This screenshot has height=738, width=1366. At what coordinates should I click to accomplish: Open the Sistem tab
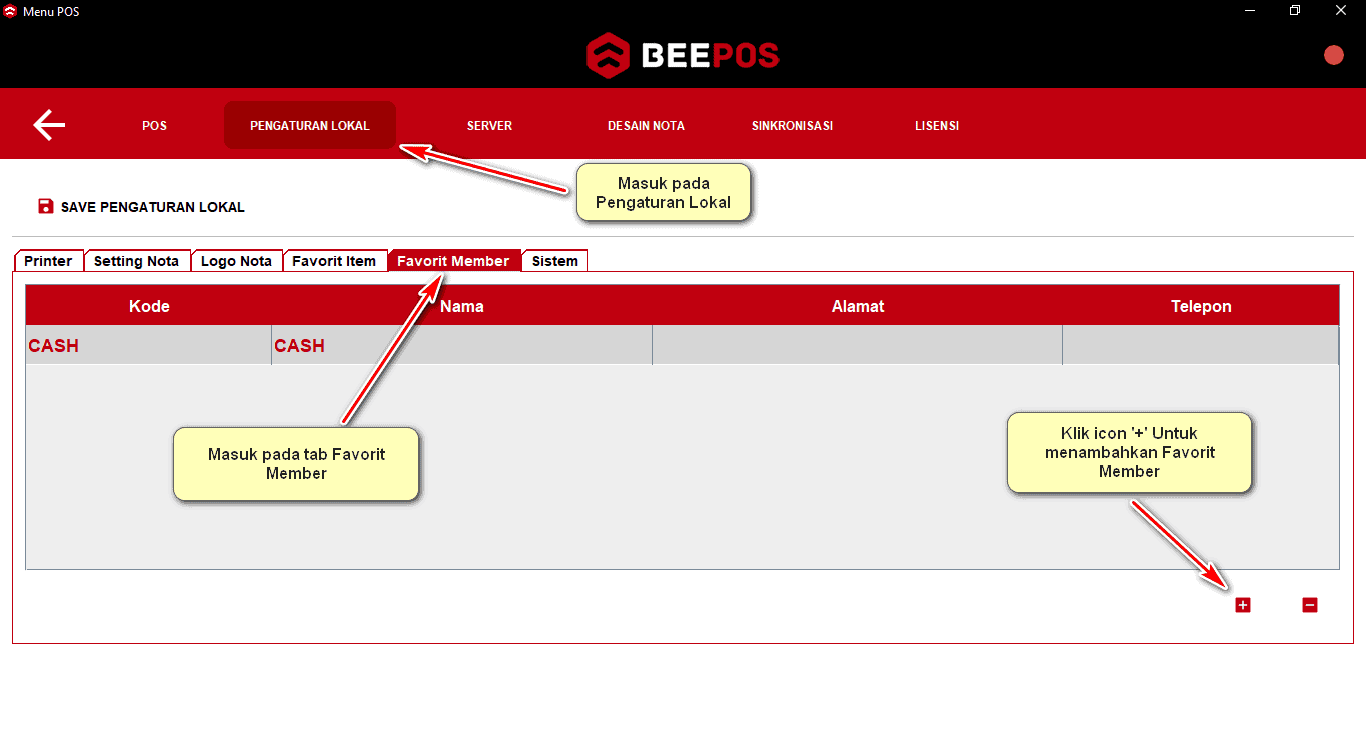pos(554,261)
